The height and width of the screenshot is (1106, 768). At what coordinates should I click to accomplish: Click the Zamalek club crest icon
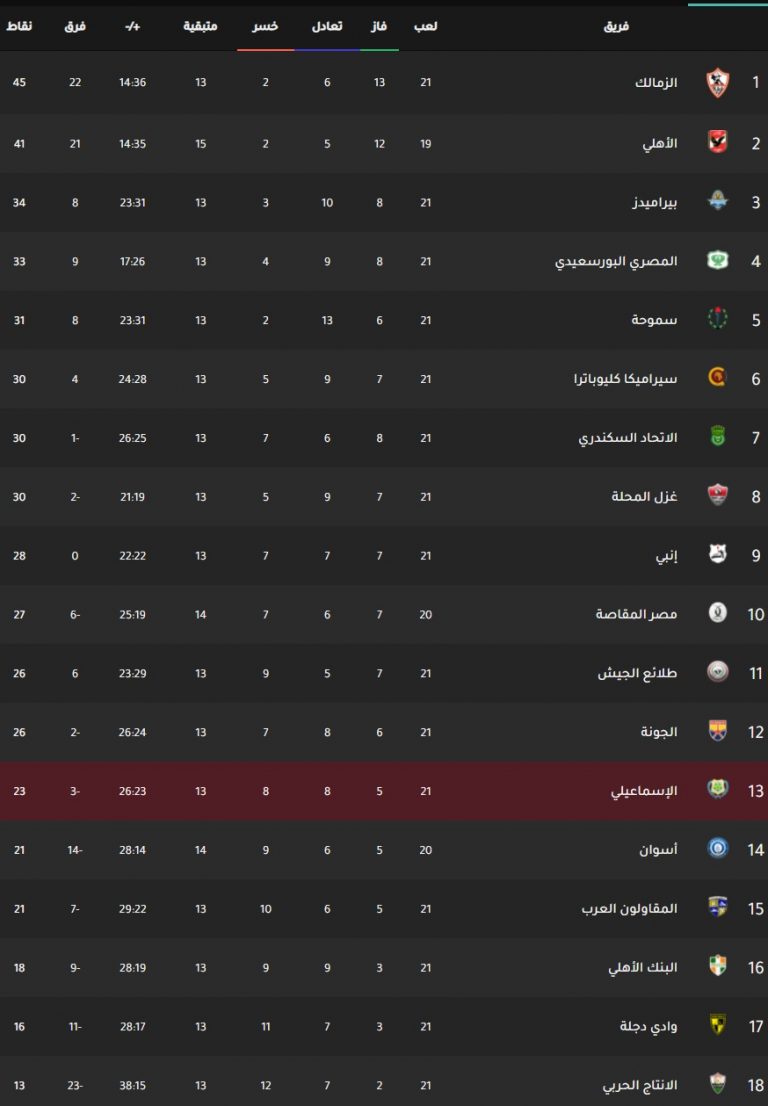717,83
